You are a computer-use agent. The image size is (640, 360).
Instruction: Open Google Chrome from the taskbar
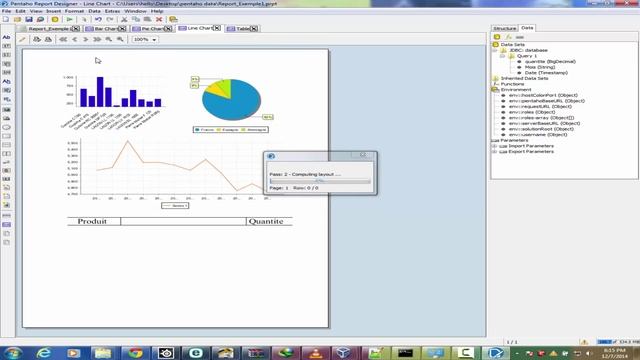click(135, 353)
